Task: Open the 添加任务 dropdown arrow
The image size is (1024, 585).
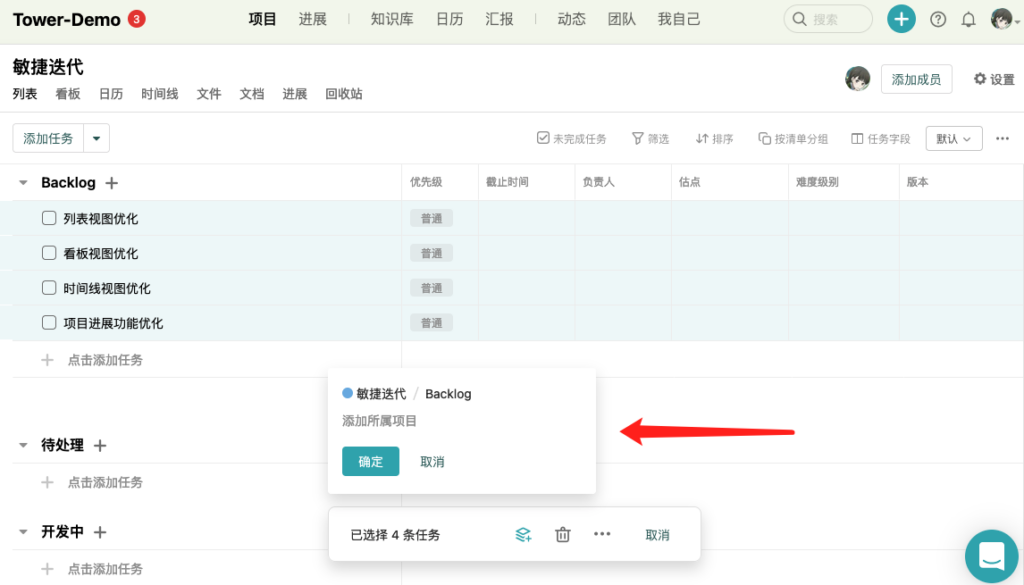Action: 97,139
